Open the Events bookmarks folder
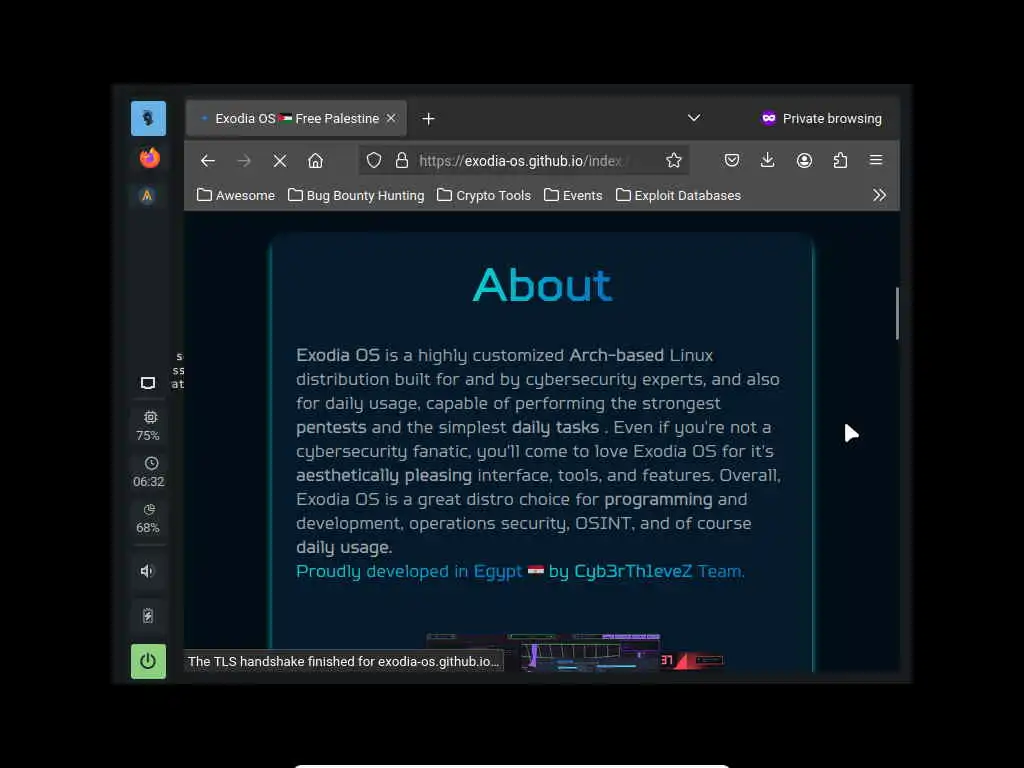Screen dimensions: 1024x768 click(573, 195)
